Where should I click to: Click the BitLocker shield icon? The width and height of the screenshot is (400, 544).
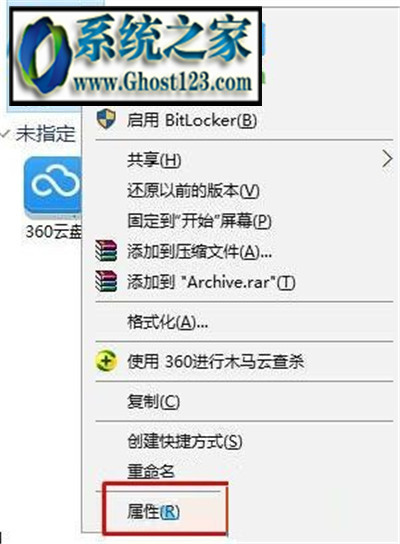[x=106, y=119]
